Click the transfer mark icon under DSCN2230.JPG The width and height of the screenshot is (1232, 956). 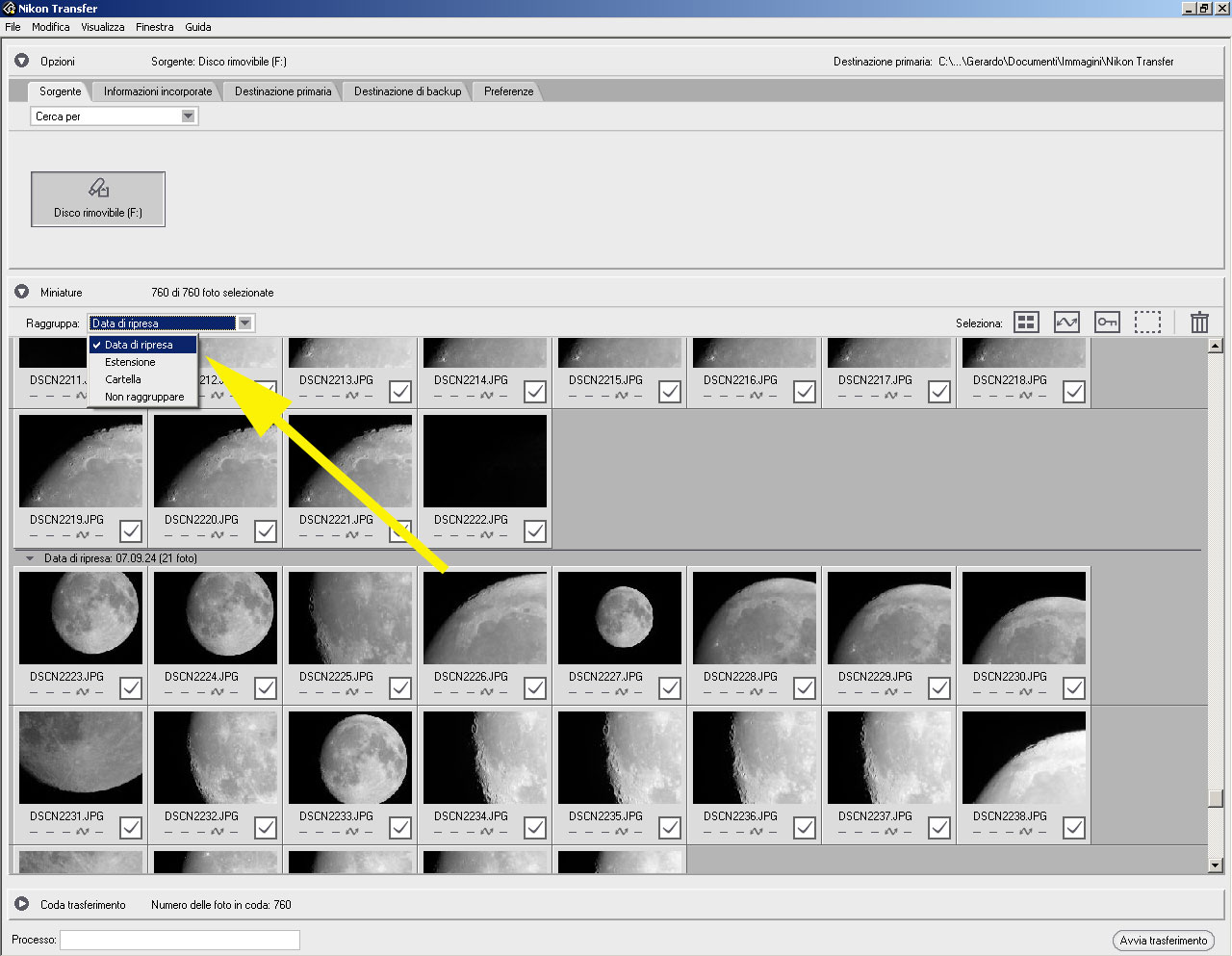click(1026, 691)
